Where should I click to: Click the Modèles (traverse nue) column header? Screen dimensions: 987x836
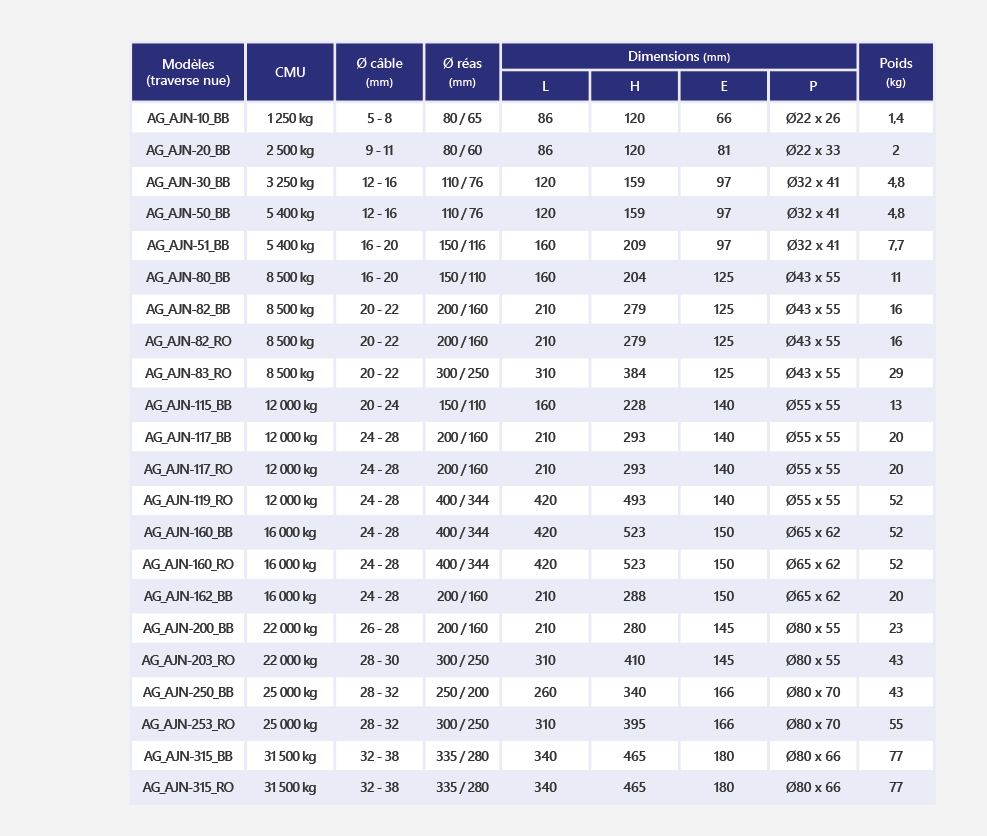pos(188,72)
